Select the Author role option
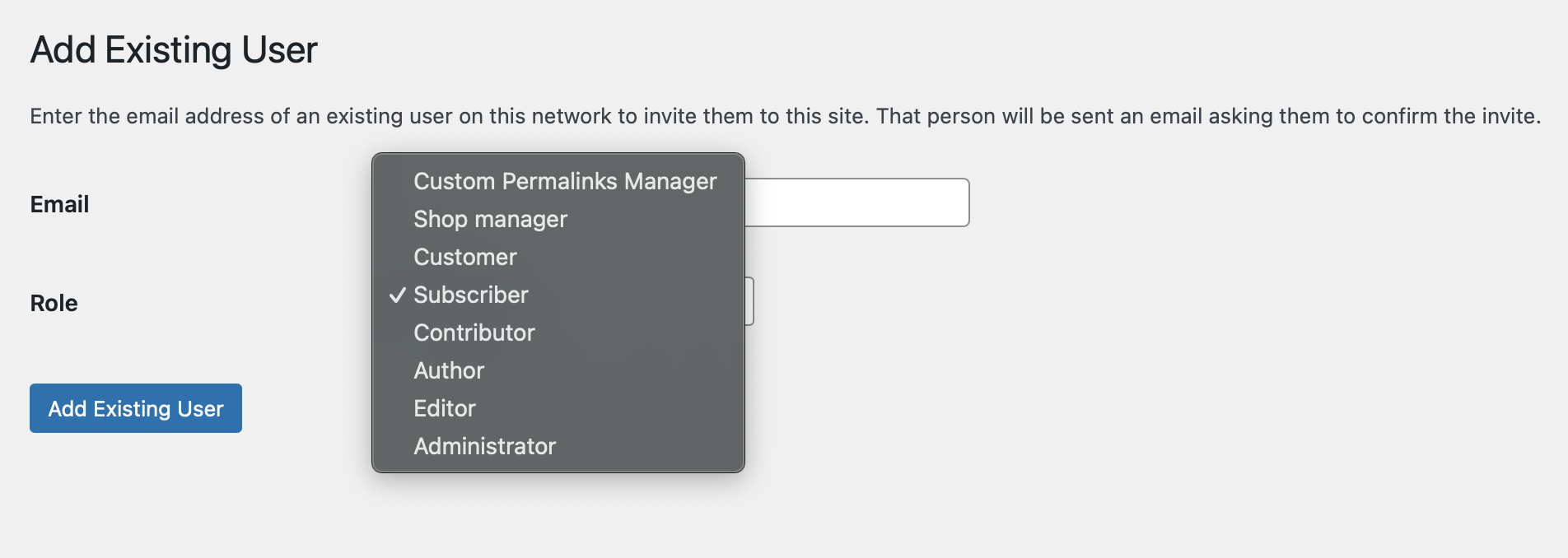This screenshot has height=558, width=1568. click(449, 370)
